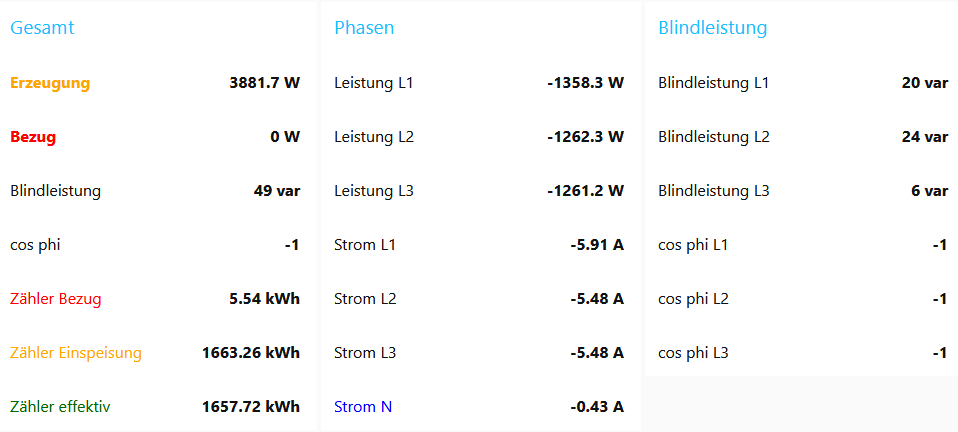This screenshot has height=432, width=958.
Task: Click the Strom N value -0.43 A
Action: pos(597,407)
